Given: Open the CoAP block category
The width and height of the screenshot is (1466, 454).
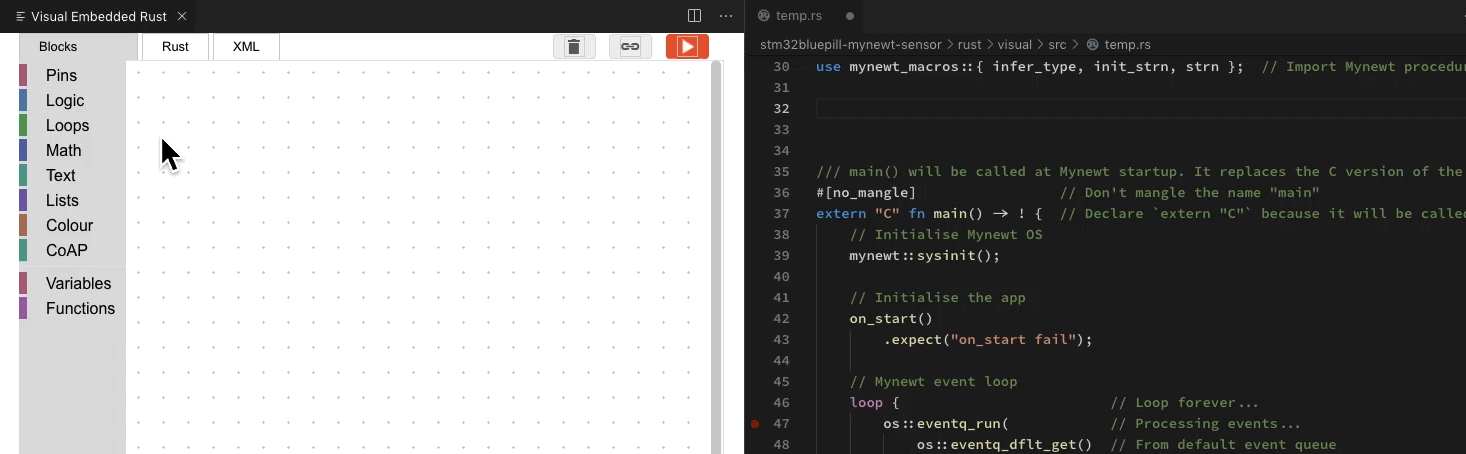Looking at the screenshot, I should click(66, 251).
